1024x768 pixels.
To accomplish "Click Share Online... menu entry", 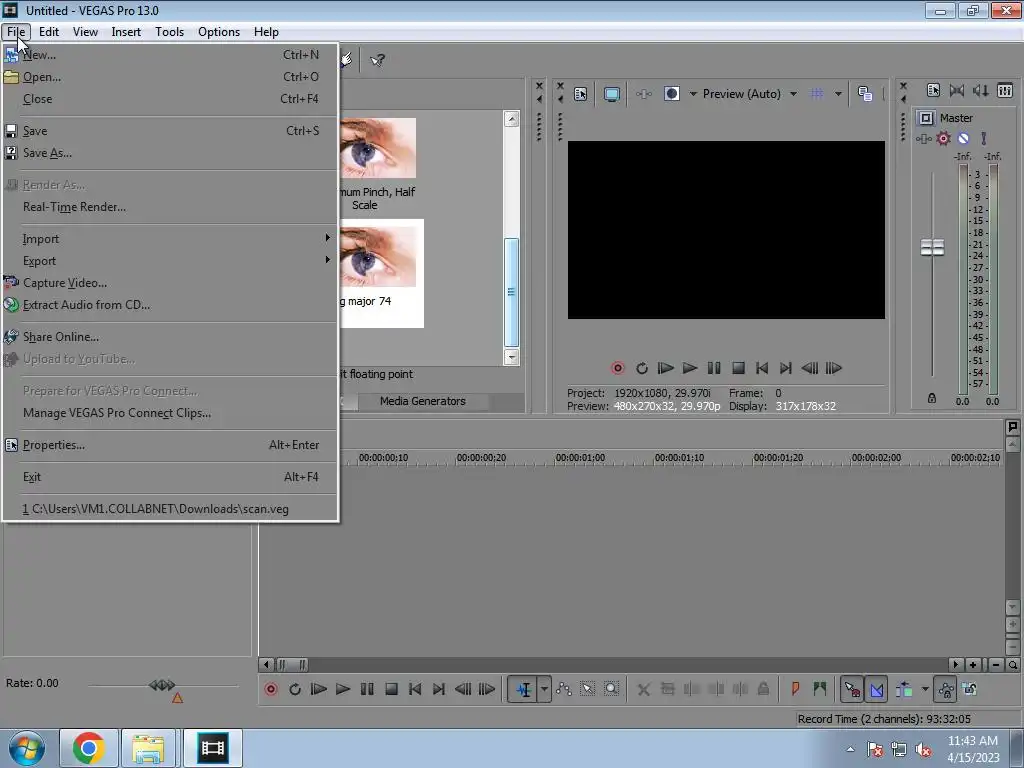I will [170, 337].
